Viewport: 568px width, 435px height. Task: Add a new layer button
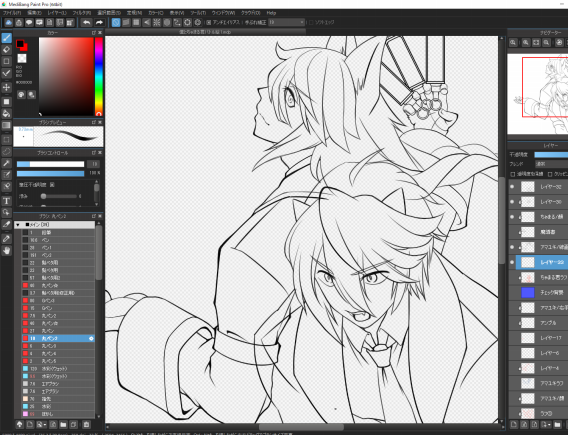click(513, 424)
